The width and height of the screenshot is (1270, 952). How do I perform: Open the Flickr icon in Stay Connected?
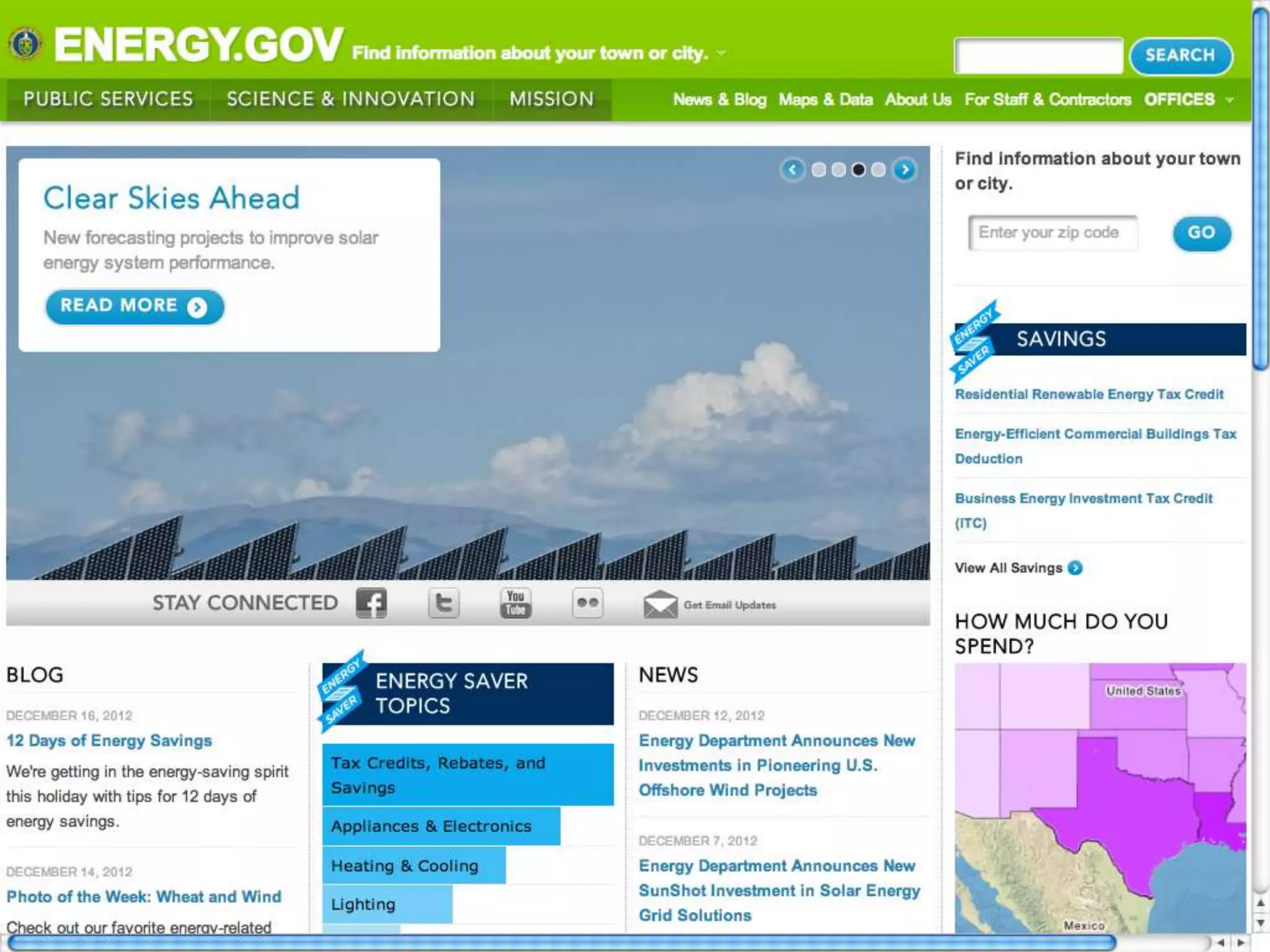(x=587, y=603)
